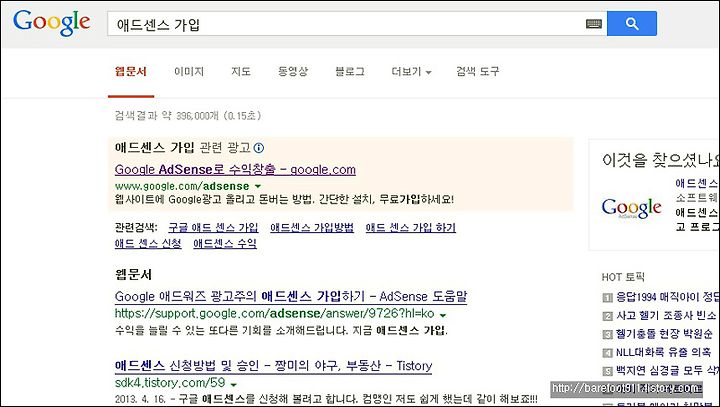Screen dimensions: 720x407
Task: Open hot topic 사고 헬기 조종사
Action: pos(666,316)
